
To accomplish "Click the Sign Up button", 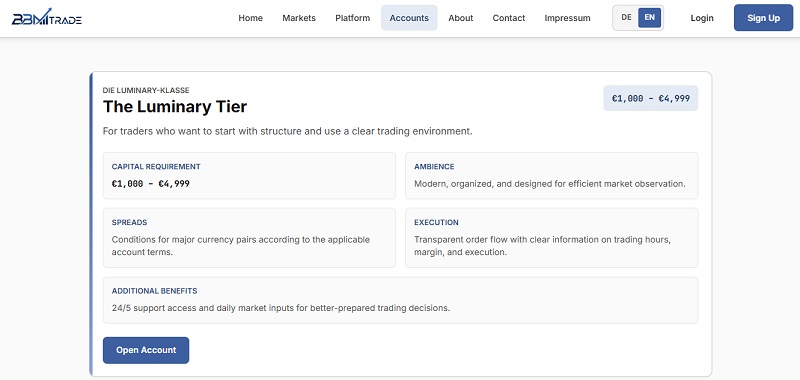I will (x=763, y=18).
